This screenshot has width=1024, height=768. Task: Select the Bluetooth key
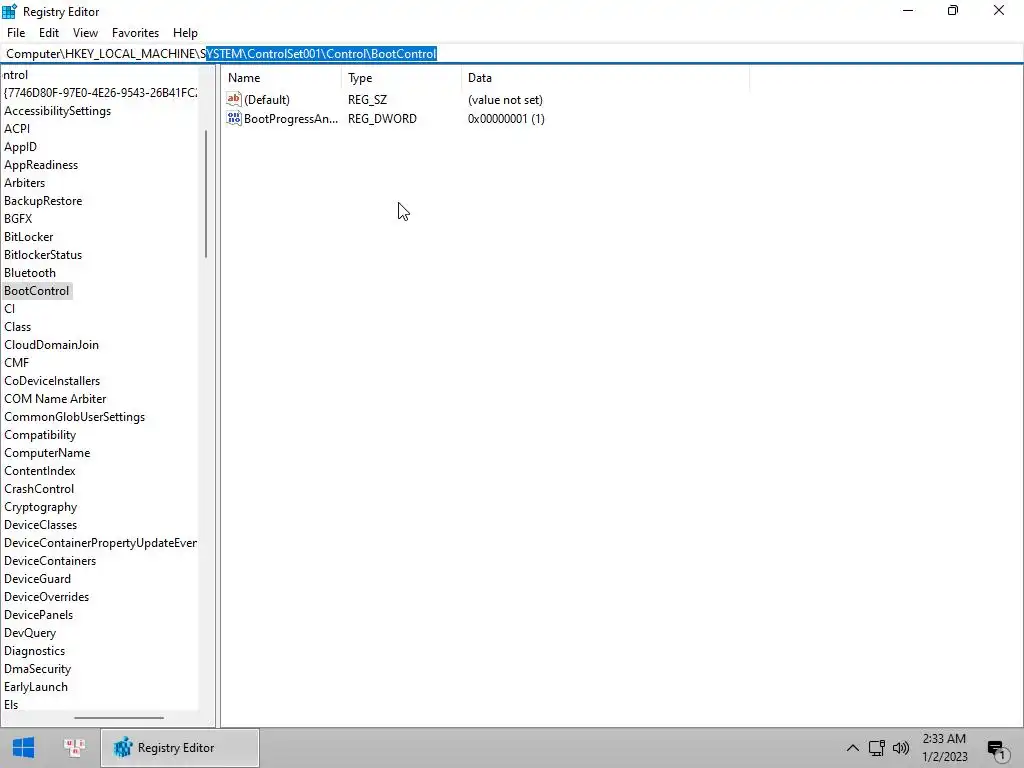pos(30,273)
